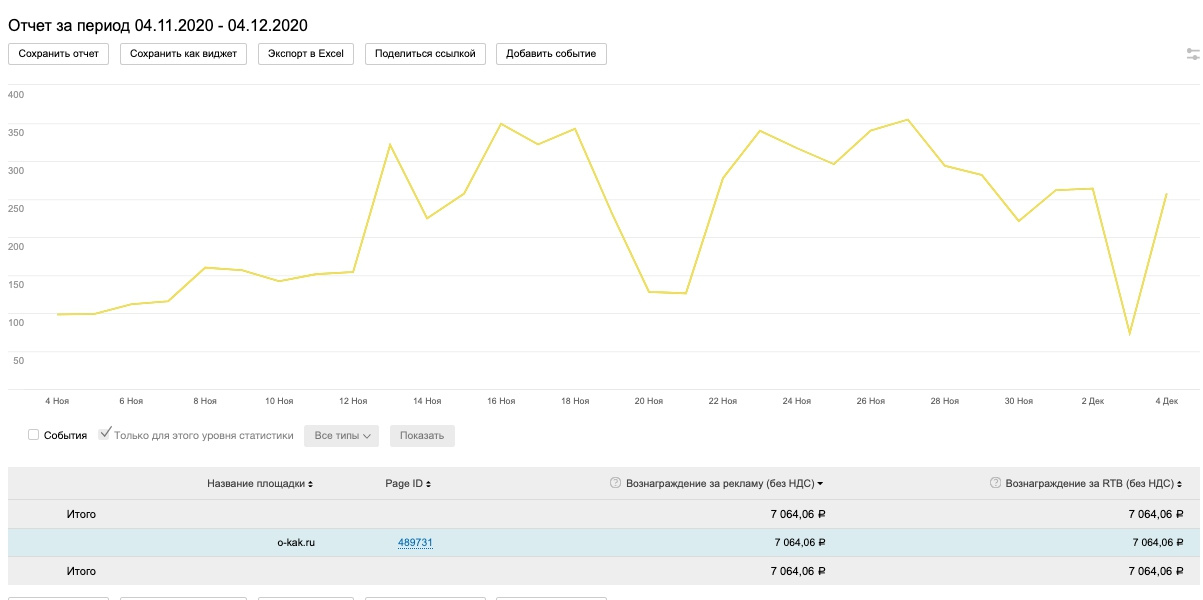Screen dimensions: 1203x600
Task: Toggle "Только для этого уровня статистики" checkbox
Action: [104, 435]
